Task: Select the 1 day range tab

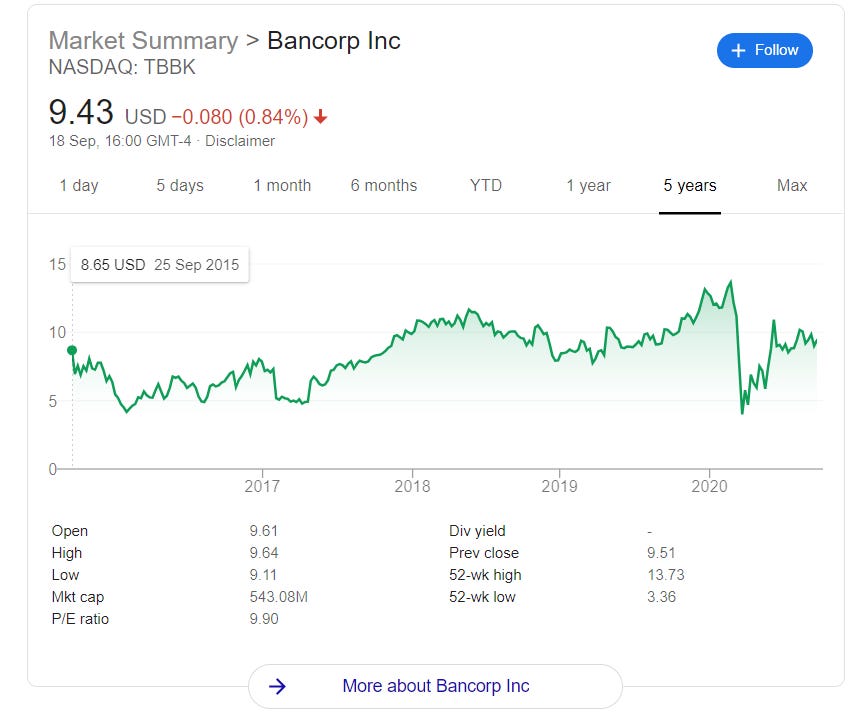Action: [x=79, y=185]
